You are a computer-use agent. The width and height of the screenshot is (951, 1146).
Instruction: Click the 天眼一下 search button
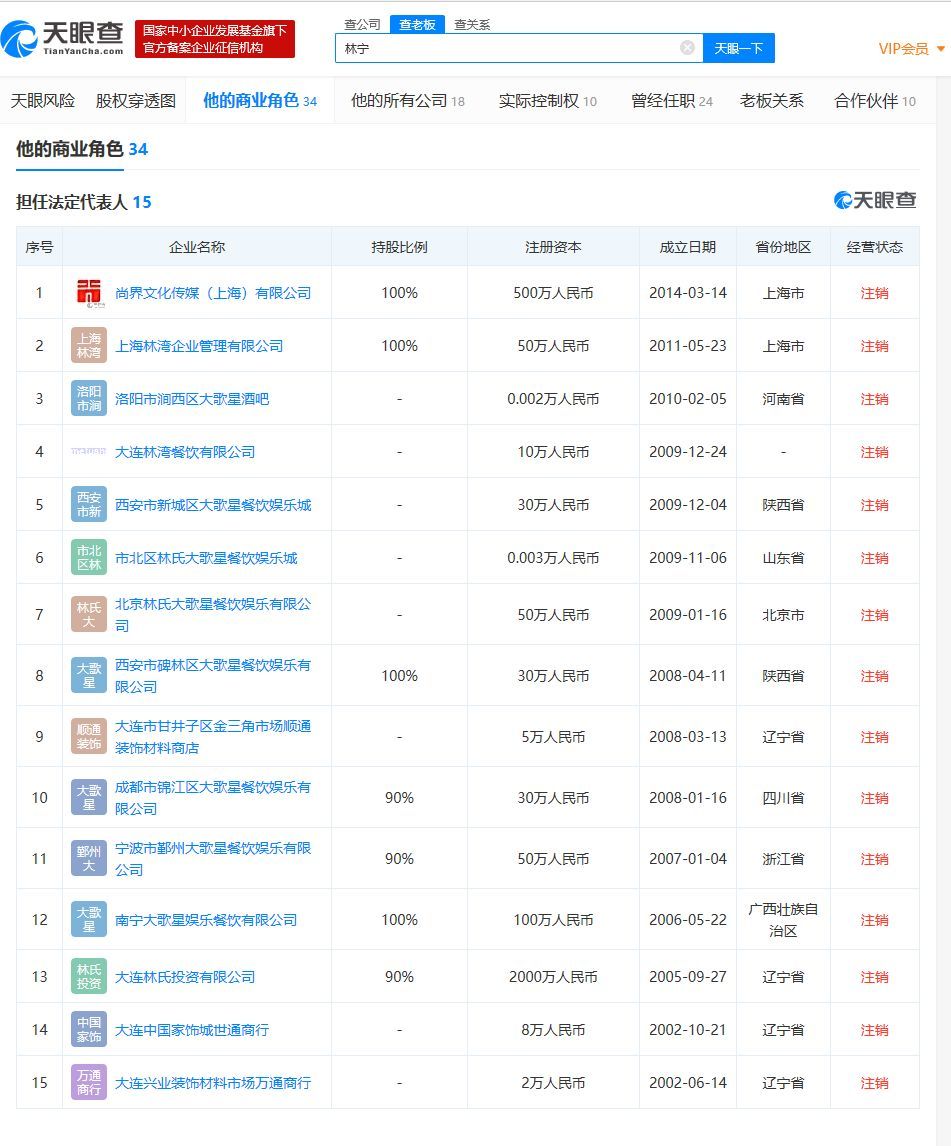point(738,48)
